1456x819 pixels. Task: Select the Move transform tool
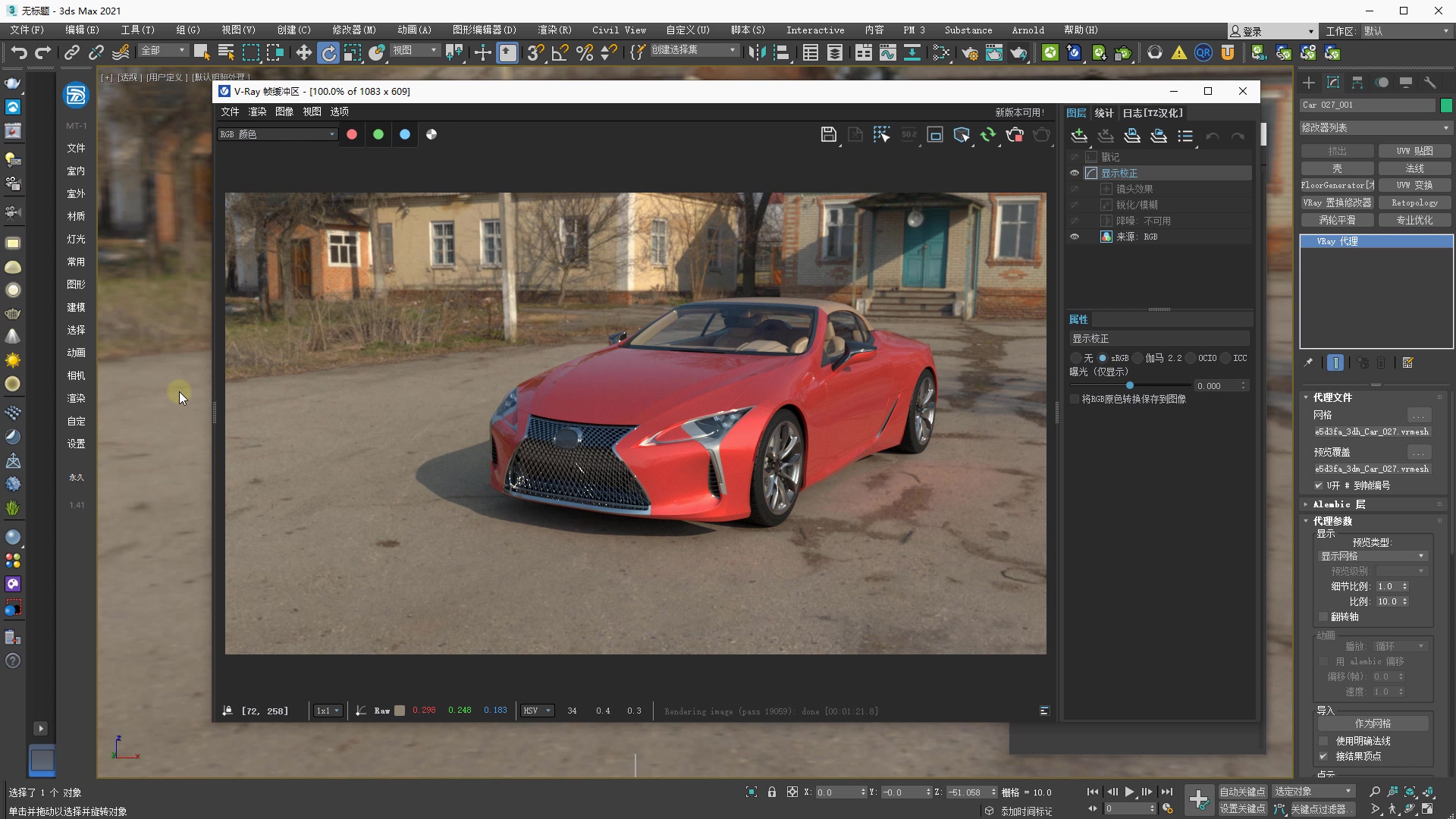click(x=303, y=52)
